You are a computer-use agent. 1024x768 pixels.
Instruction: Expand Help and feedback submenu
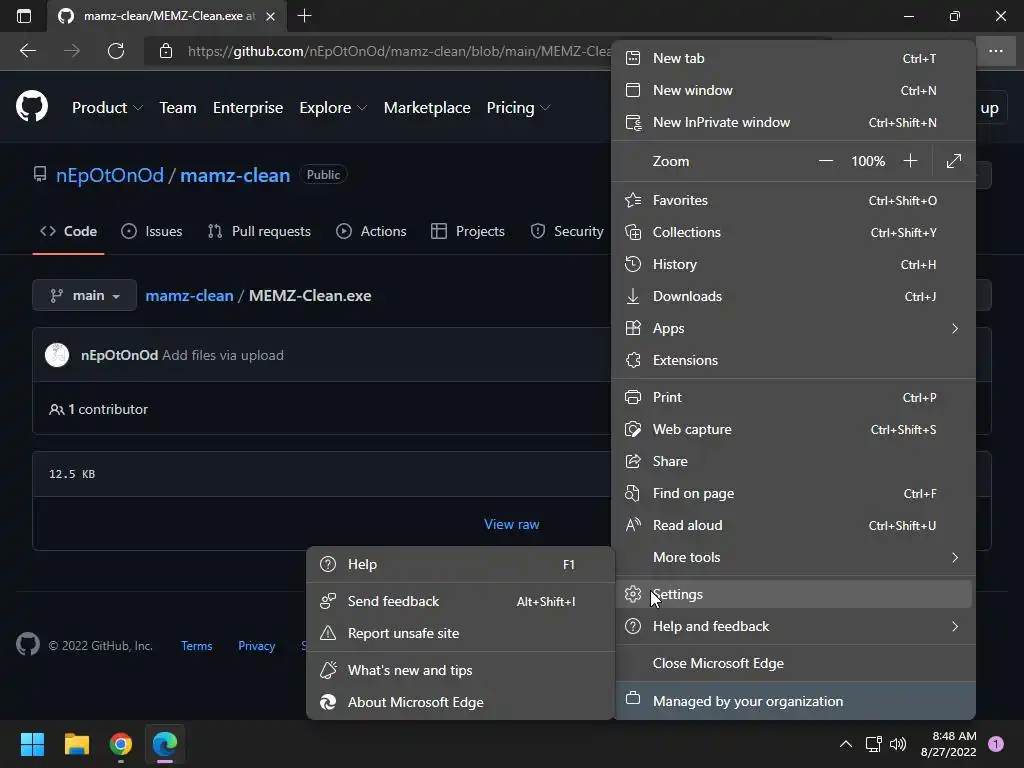click(793, 626)
